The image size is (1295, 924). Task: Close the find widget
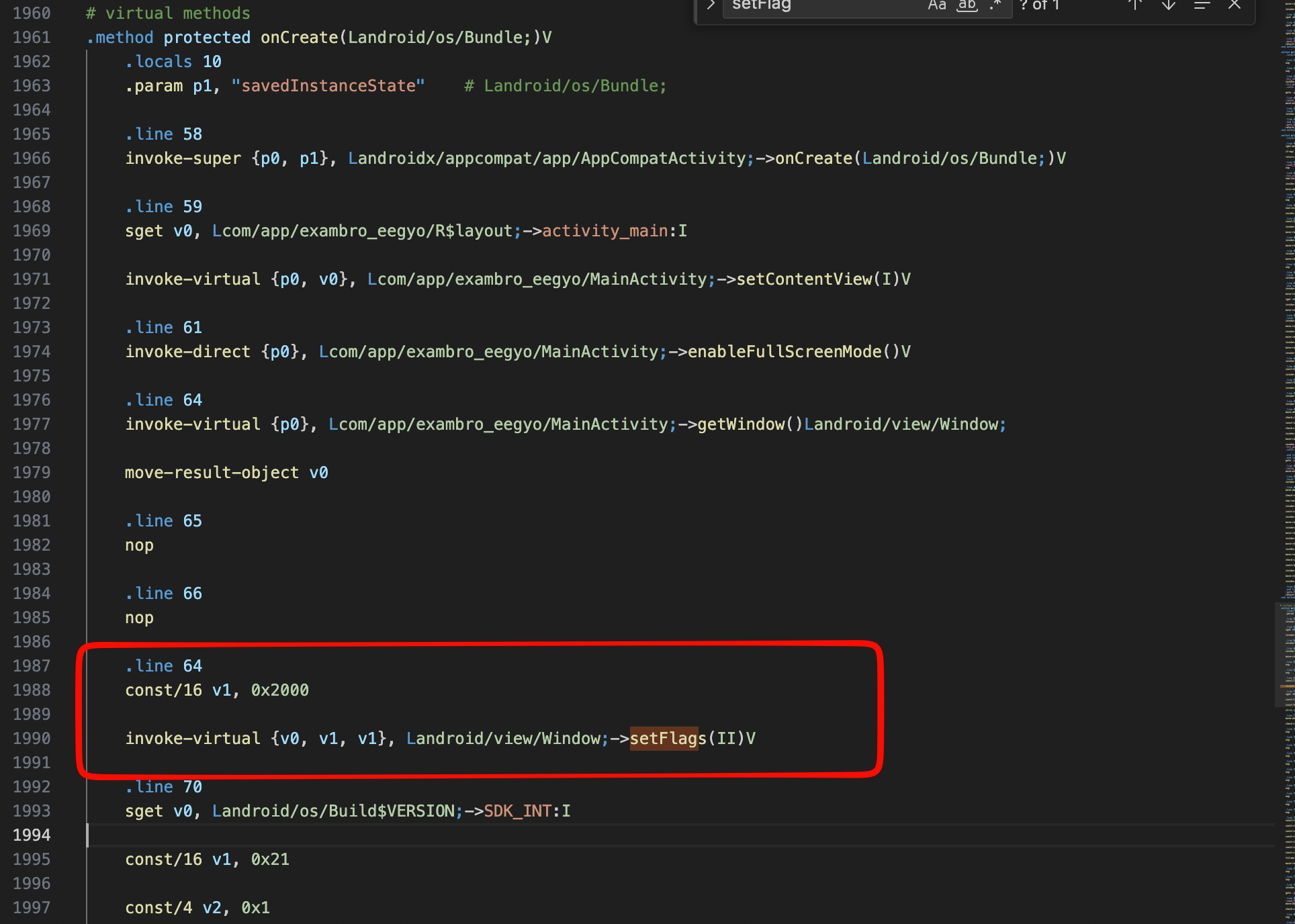1235,5
